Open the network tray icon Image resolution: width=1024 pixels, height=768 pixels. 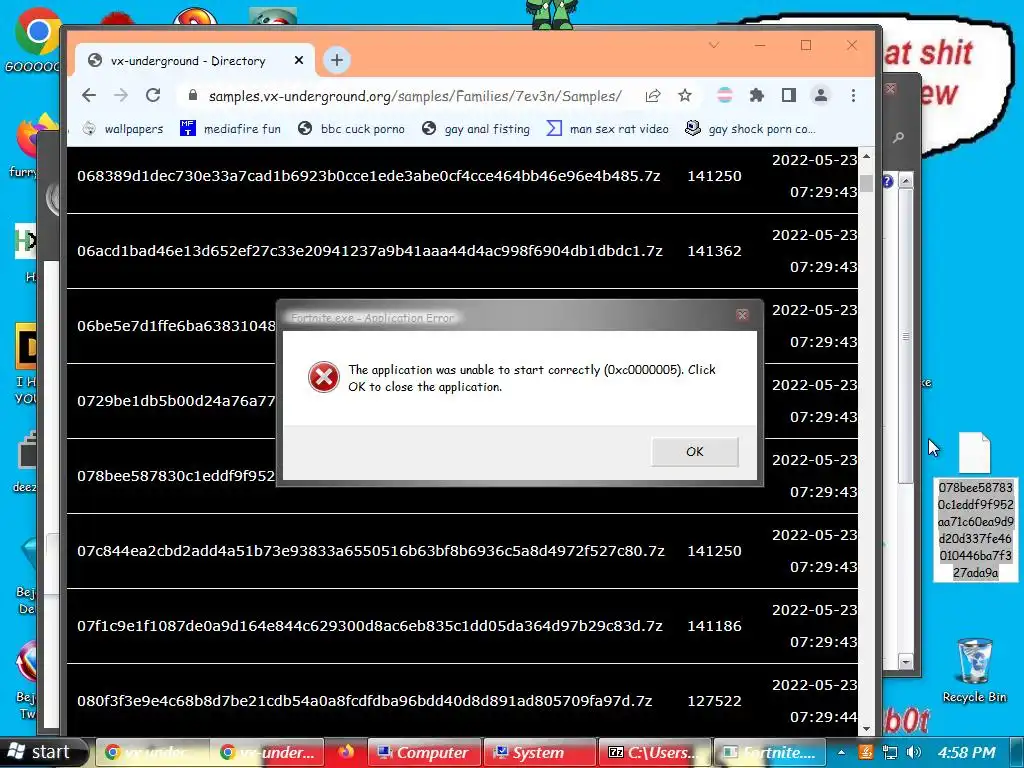(889, 752)
